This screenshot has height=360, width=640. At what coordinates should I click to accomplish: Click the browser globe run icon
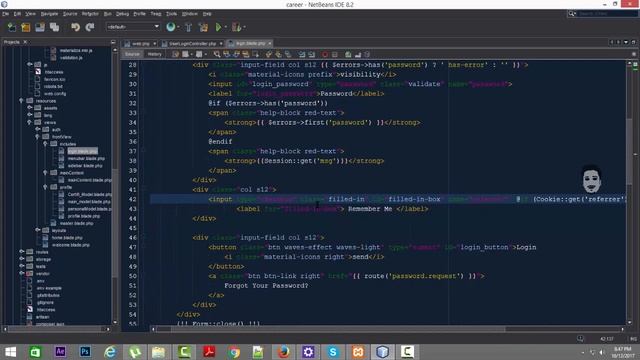point(171,27)
